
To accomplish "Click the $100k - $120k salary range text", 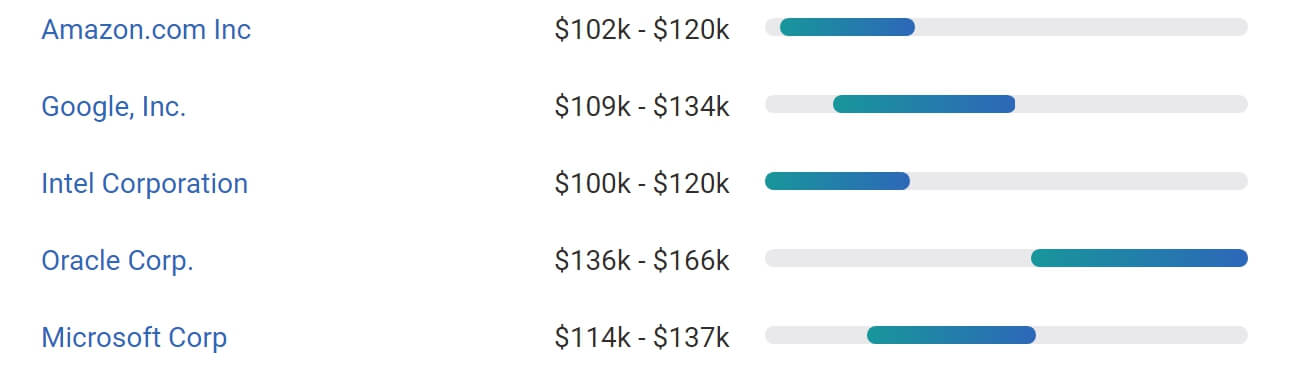I will coord(642,184).
